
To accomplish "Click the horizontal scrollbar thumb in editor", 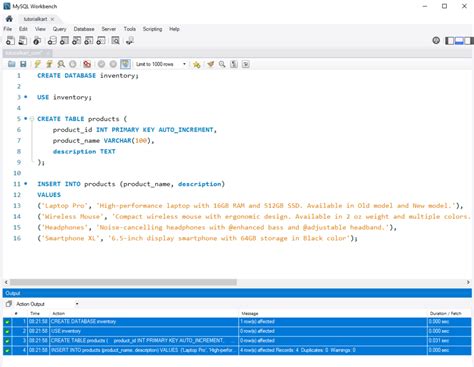I will [x=123, y=282].
